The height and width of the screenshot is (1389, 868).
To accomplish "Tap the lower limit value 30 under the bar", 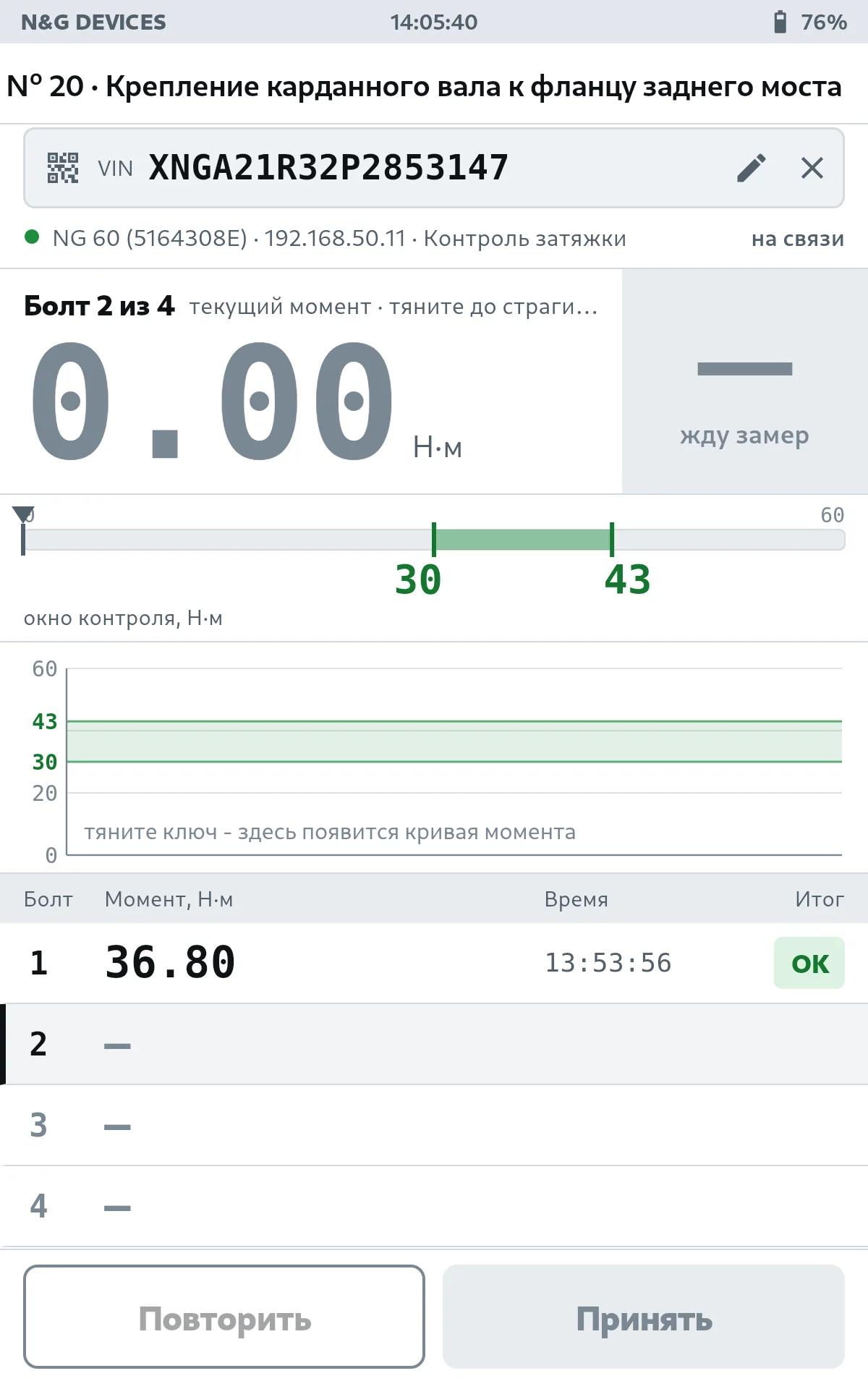I will click(418, 580).
